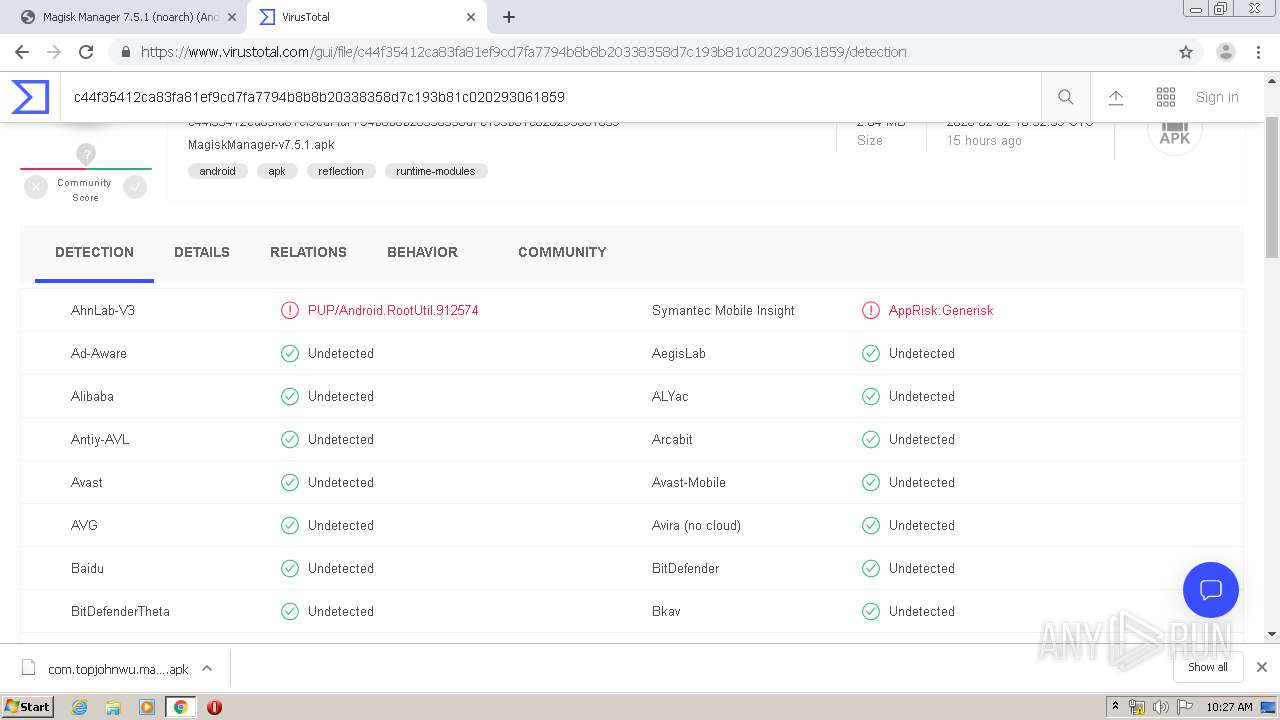The image size is (1280, 720).
Task: Click the volume tray icon
Action: [1160, 707]
